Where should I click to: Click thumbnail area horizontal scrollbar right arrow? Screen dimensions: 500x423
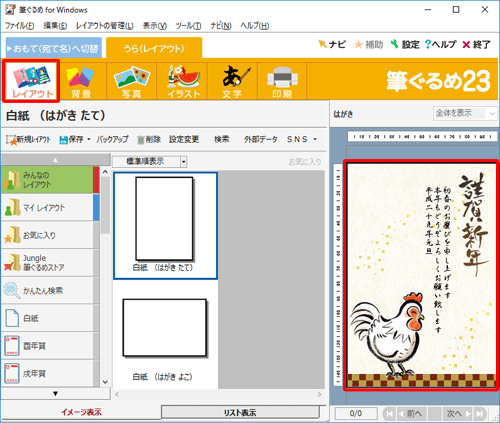pyautogui.click(x=320, y=395)
